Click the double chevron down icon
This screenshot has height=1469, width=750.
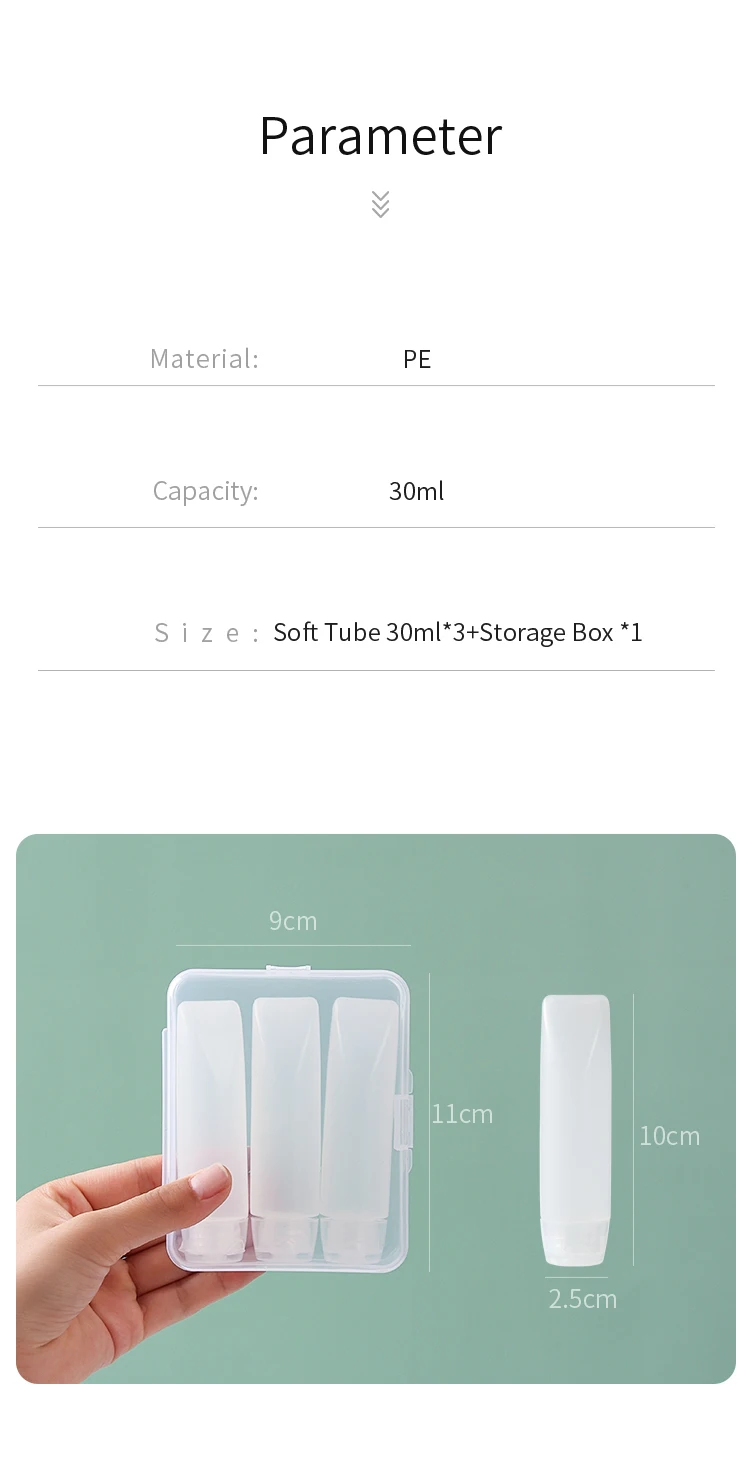(380, 204)
